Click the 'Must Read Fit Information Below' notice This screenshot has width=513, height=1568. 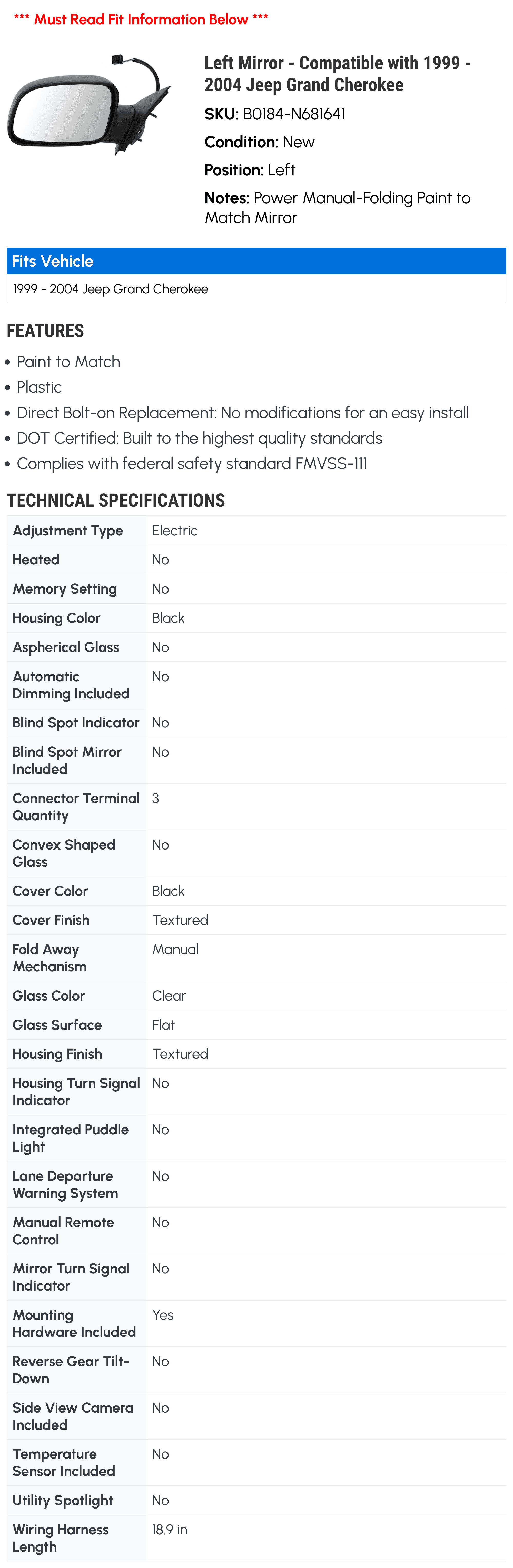pyautogui.click(x=141, y=19)
